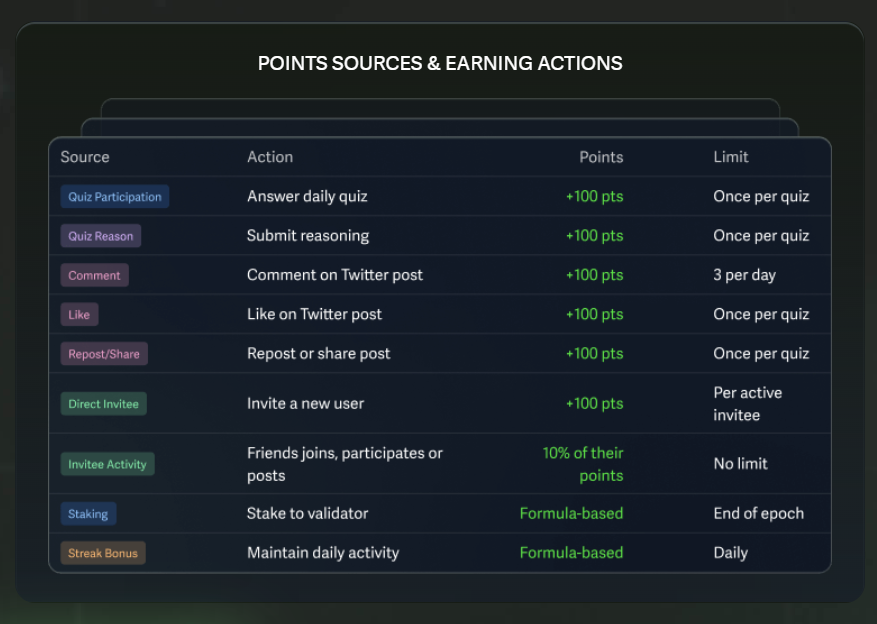Click '+100 pts' in Like on Twitter row
The image size is (877, 624).
coord(595,314)
